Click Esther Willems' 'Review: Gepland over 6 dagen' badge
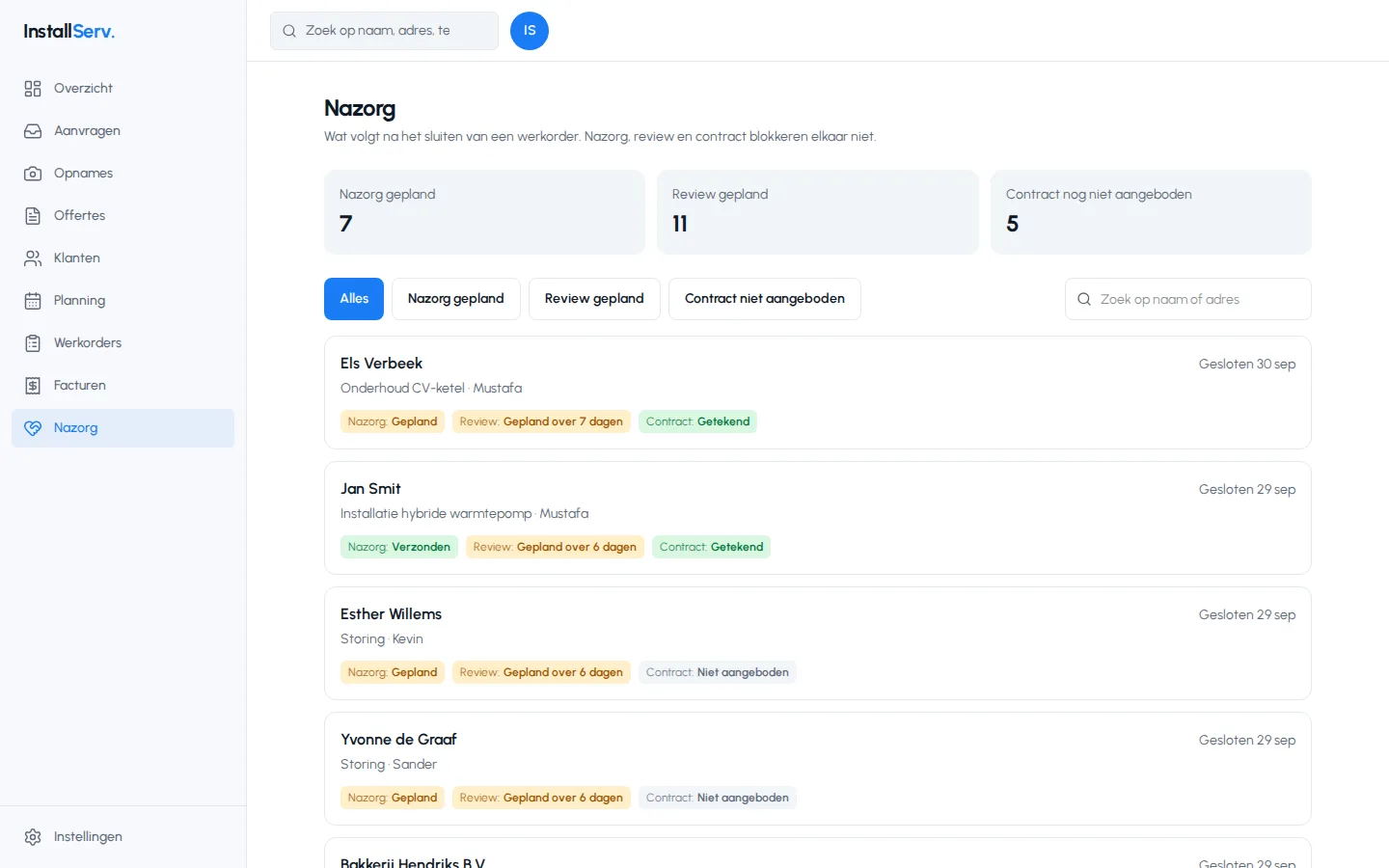The image size is (1389, 868). click(x=541, y=672)
